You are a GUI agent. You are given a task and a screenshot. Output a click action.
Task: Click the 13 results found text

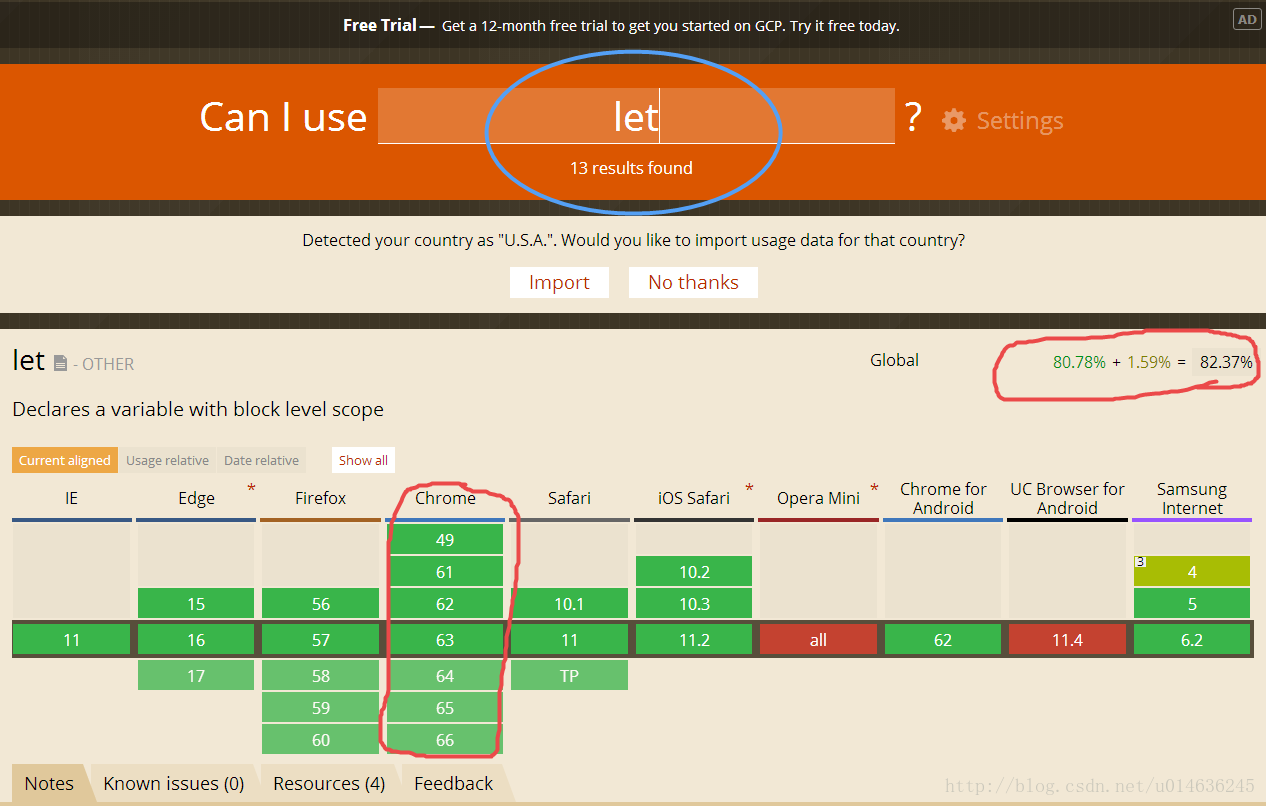pos(631,168)
